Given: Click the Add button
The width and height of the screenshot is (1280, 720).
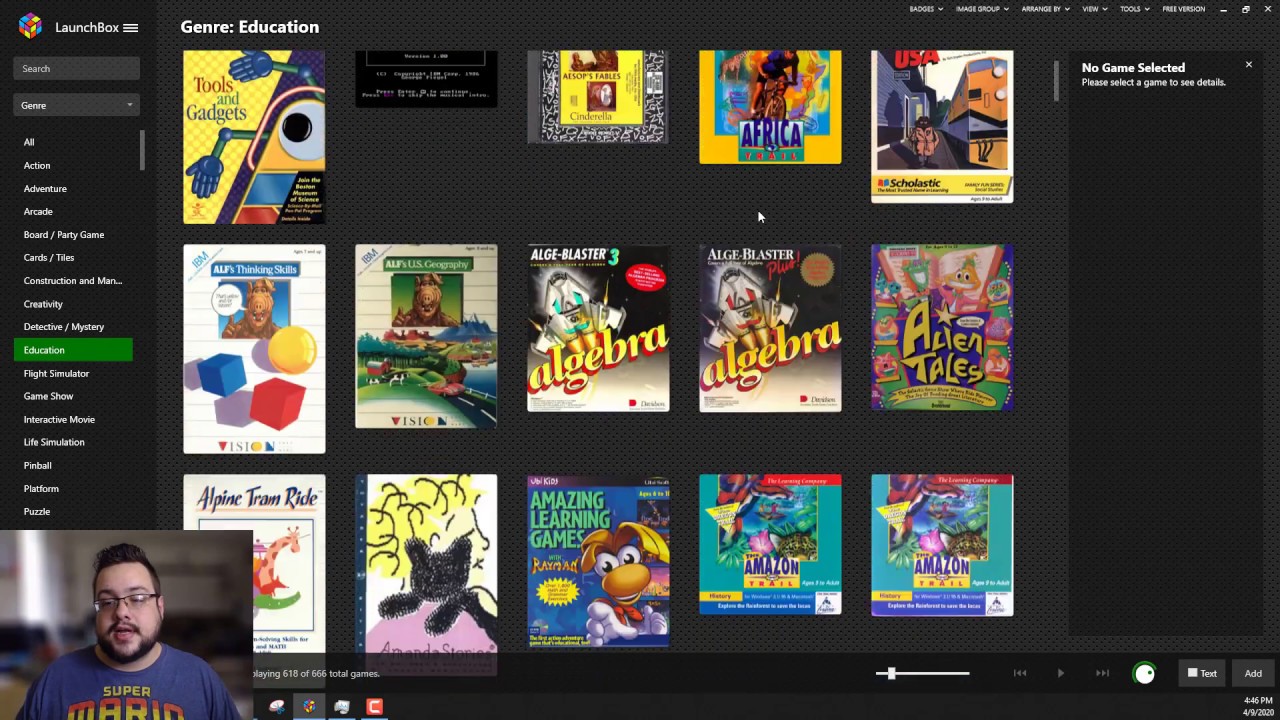Looking at the screenshot, I should tap(1253, 673).
